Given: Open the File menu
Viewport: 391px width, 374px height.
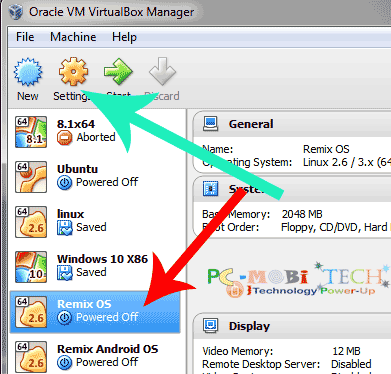Looking at the screenshot, I should click(x=25, y=37).
